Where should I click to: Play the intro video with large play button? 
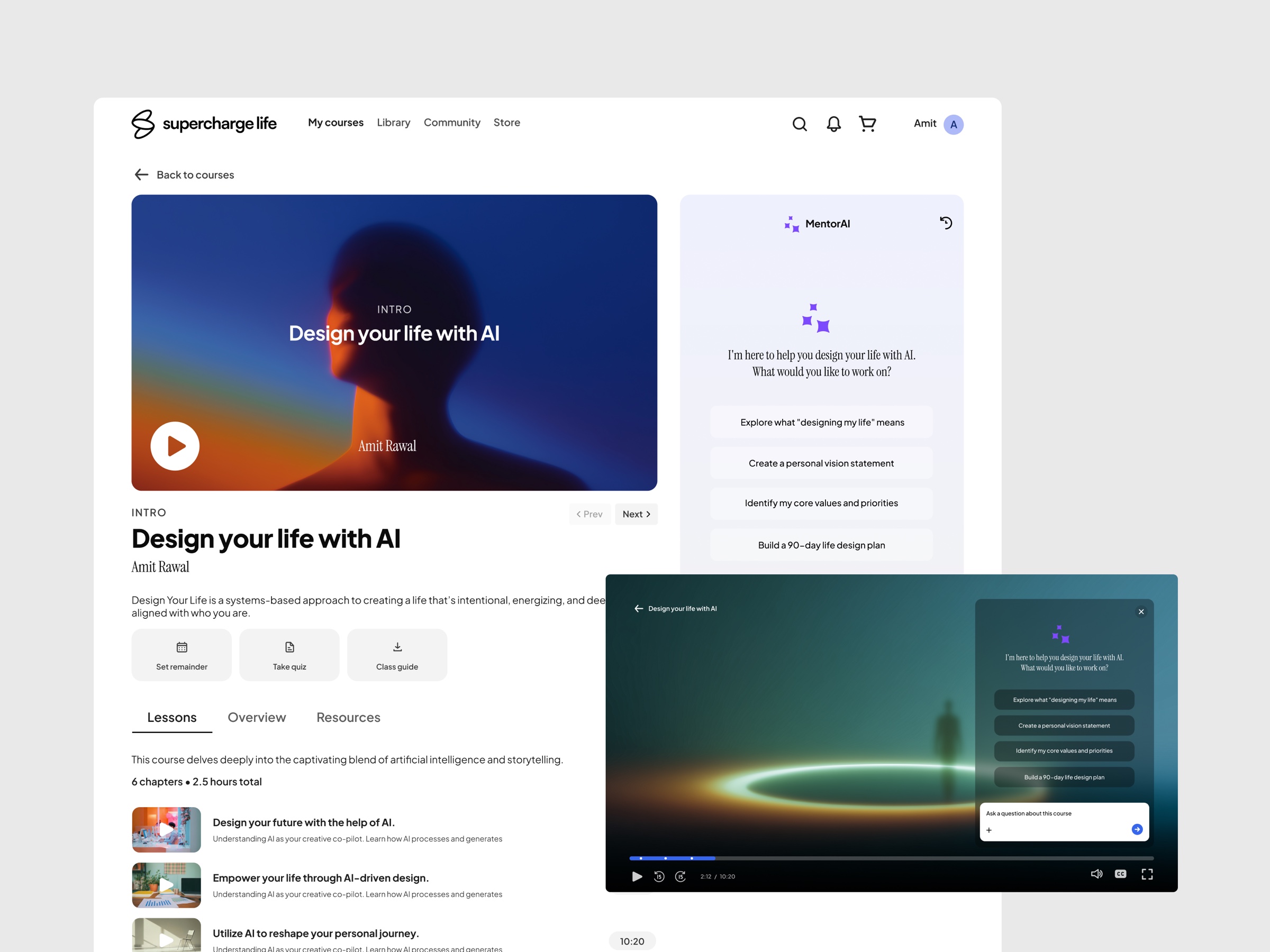click(x=175, y=446)
